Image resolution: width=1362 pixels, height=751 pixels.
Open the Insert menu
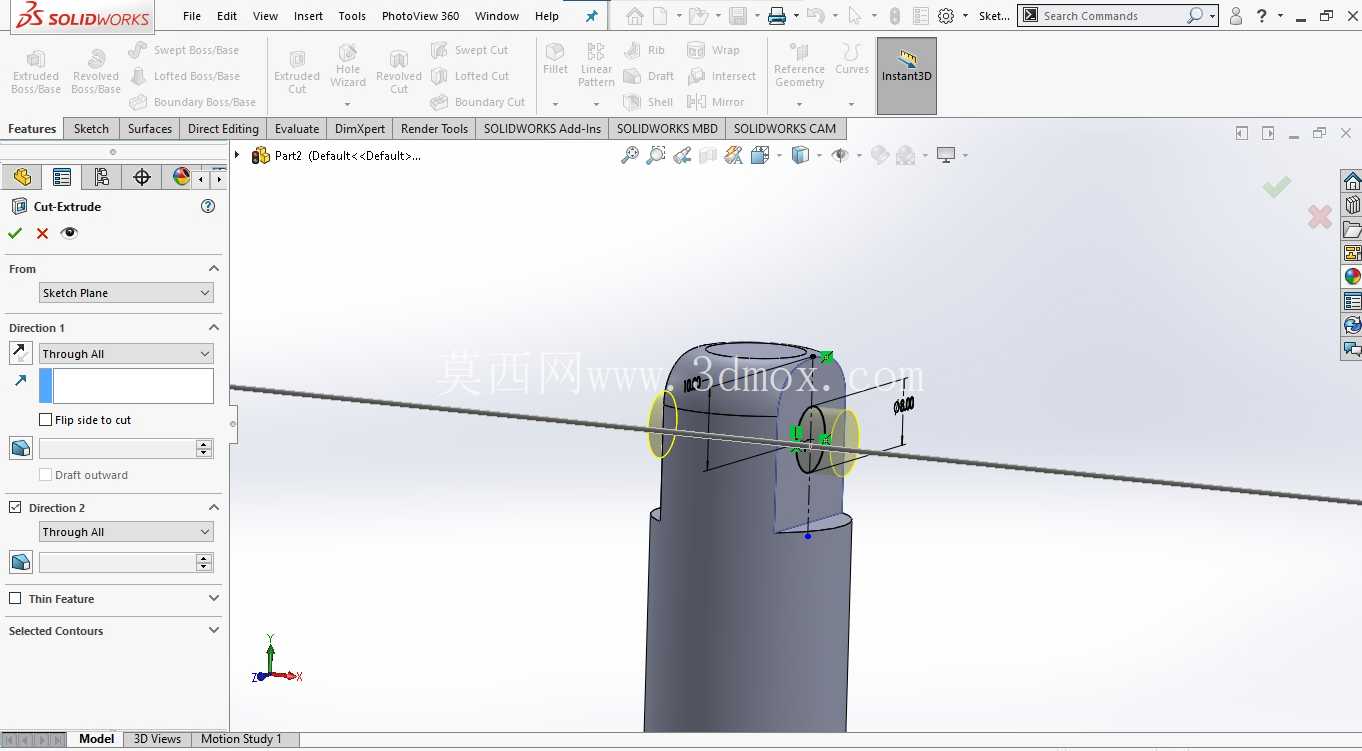309,16
